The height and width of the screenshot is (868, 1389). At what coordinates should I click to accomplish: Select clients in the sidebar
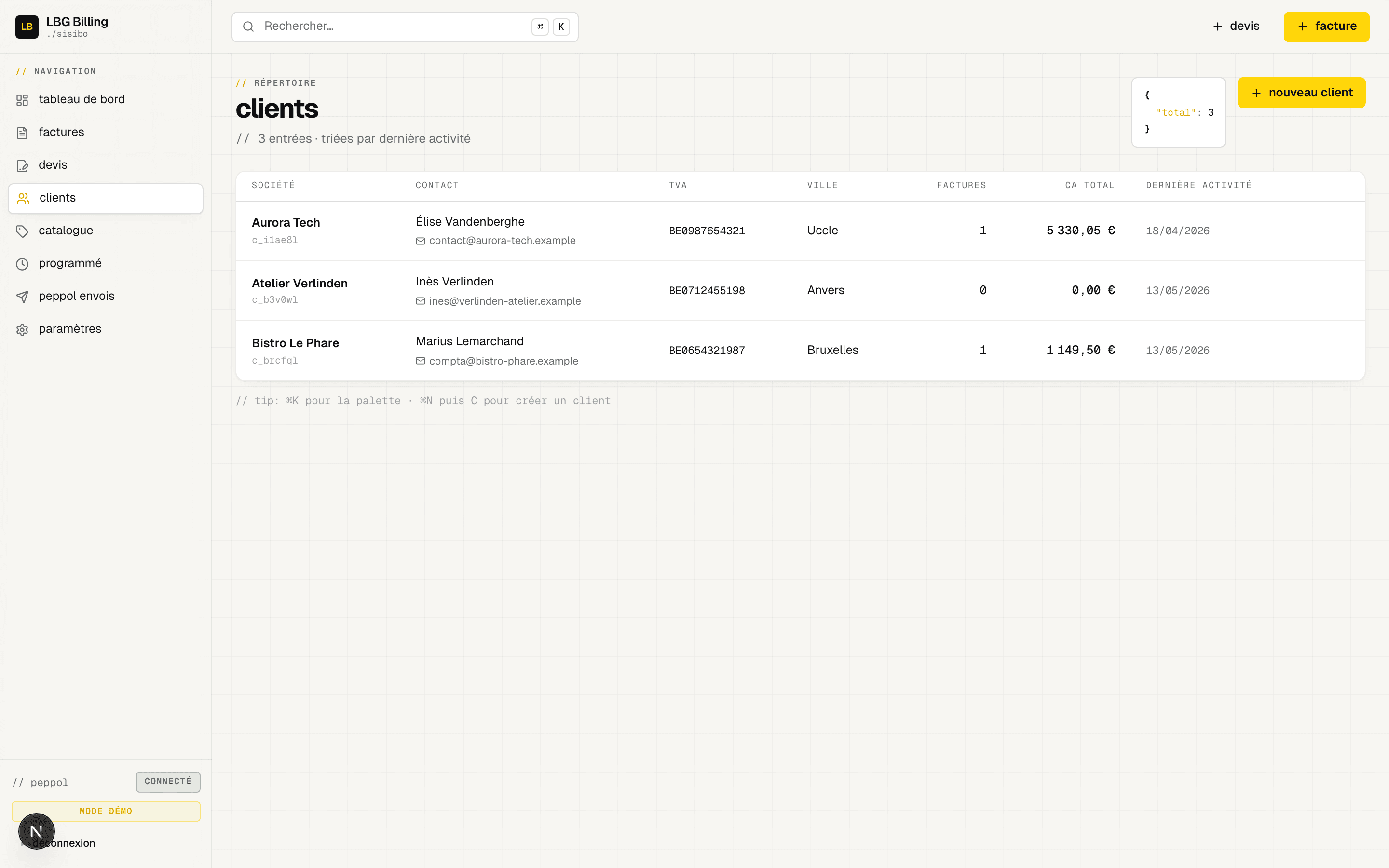(106, 198)
